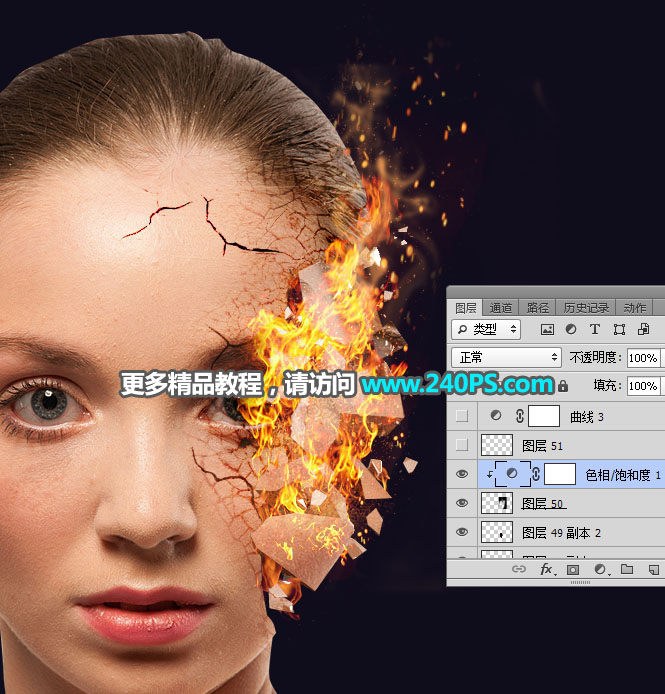Click the link layers icon at panel bottom
Screen dimensions: 665x694
click(518, 569)
